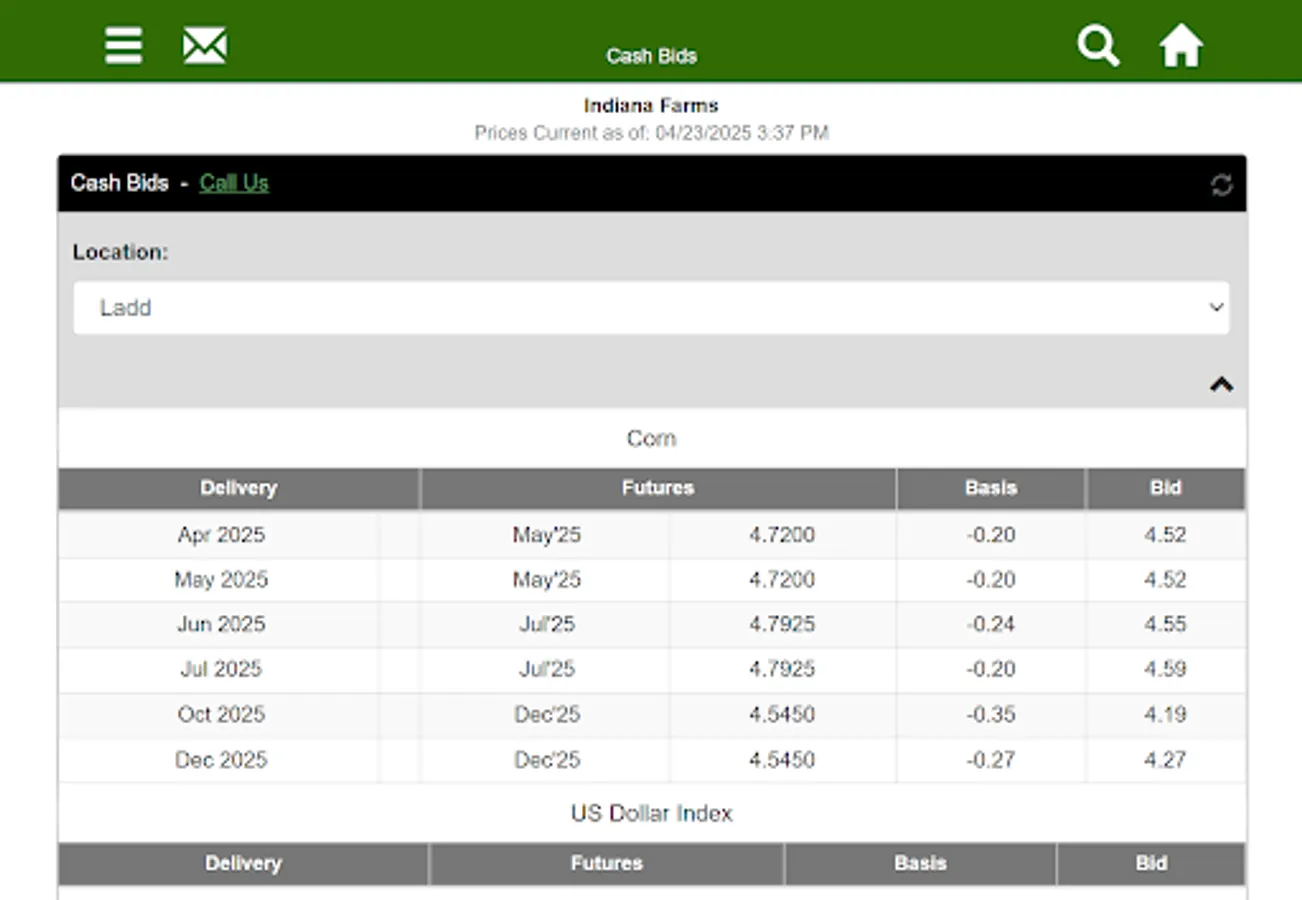
Task: Go home using the house icon
Action: click(1181, 45)
